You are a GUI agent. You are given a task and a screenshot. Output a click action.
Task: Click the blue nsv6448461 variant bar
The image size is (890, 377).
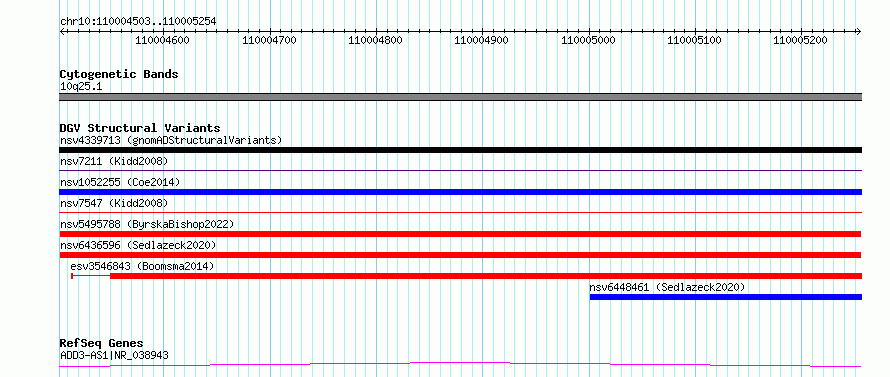[726, 297]
